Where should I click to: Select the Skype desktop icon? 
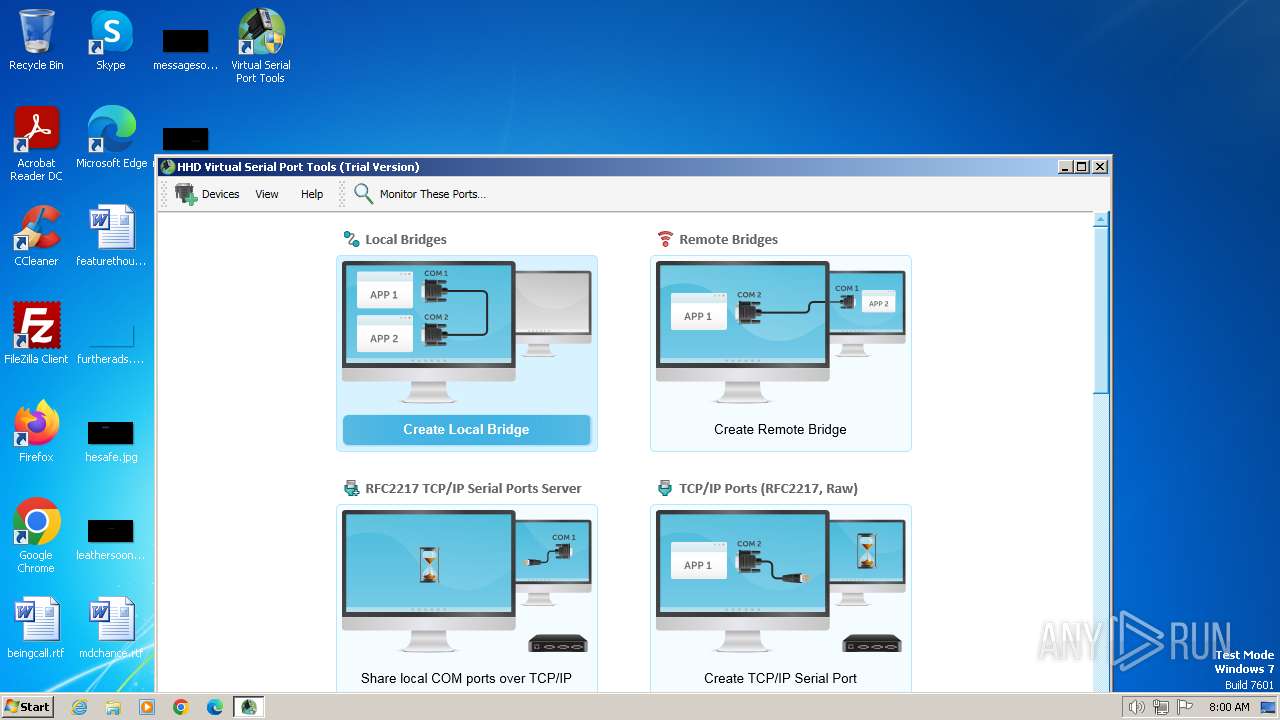click(111, 40)
